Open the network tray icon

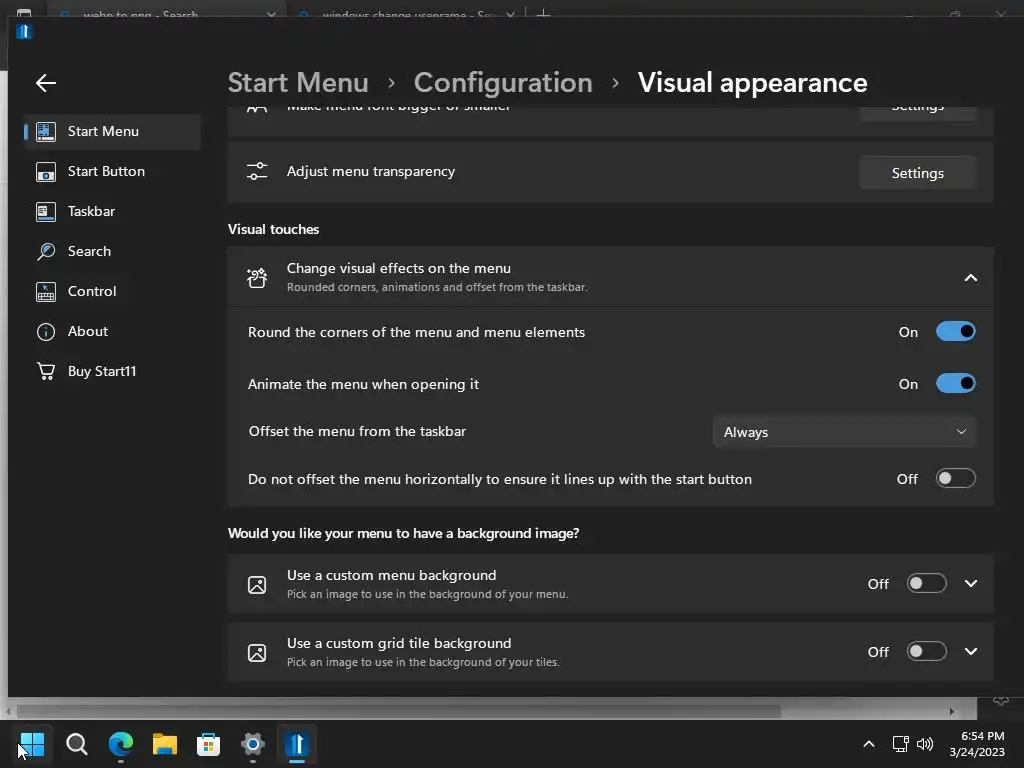[901, 744]
